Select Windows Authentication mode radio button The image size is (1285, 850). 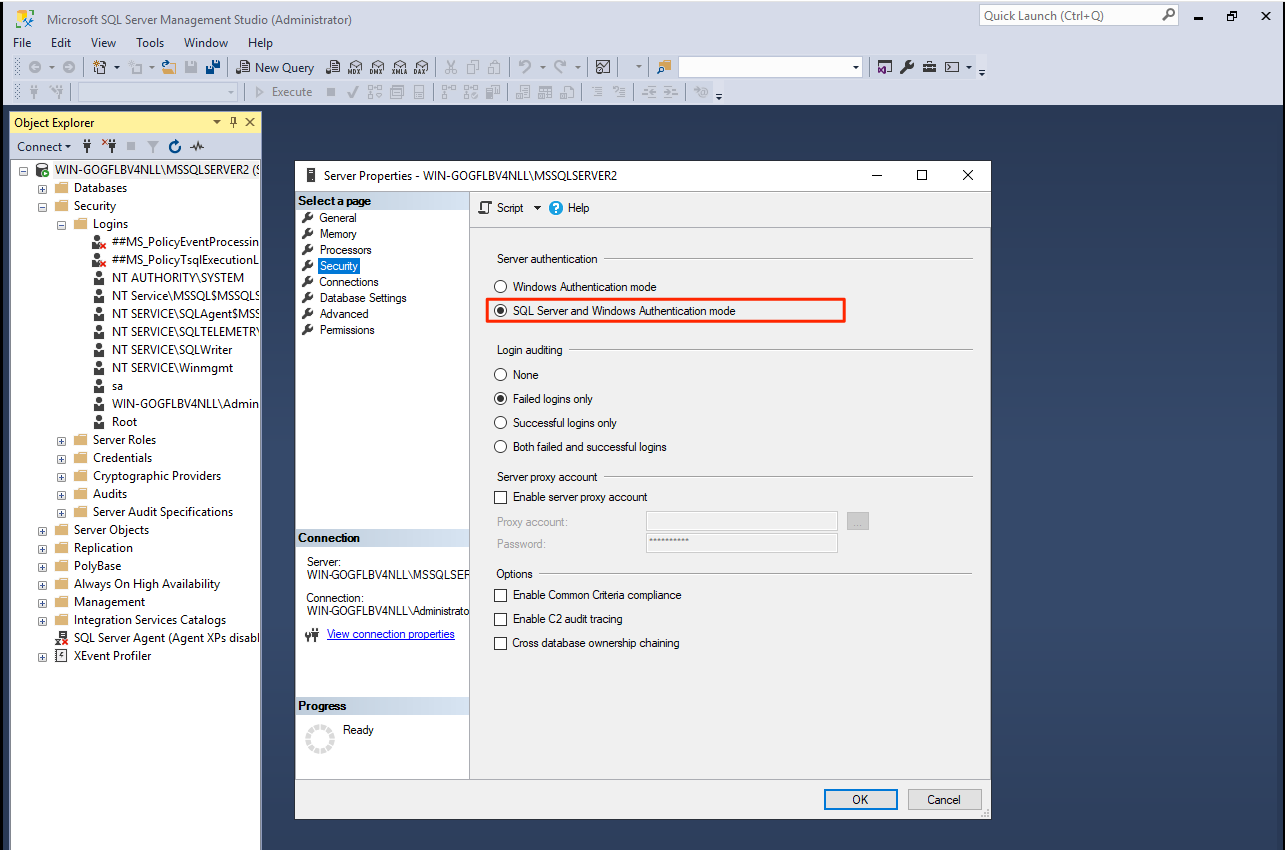point(501,287)
